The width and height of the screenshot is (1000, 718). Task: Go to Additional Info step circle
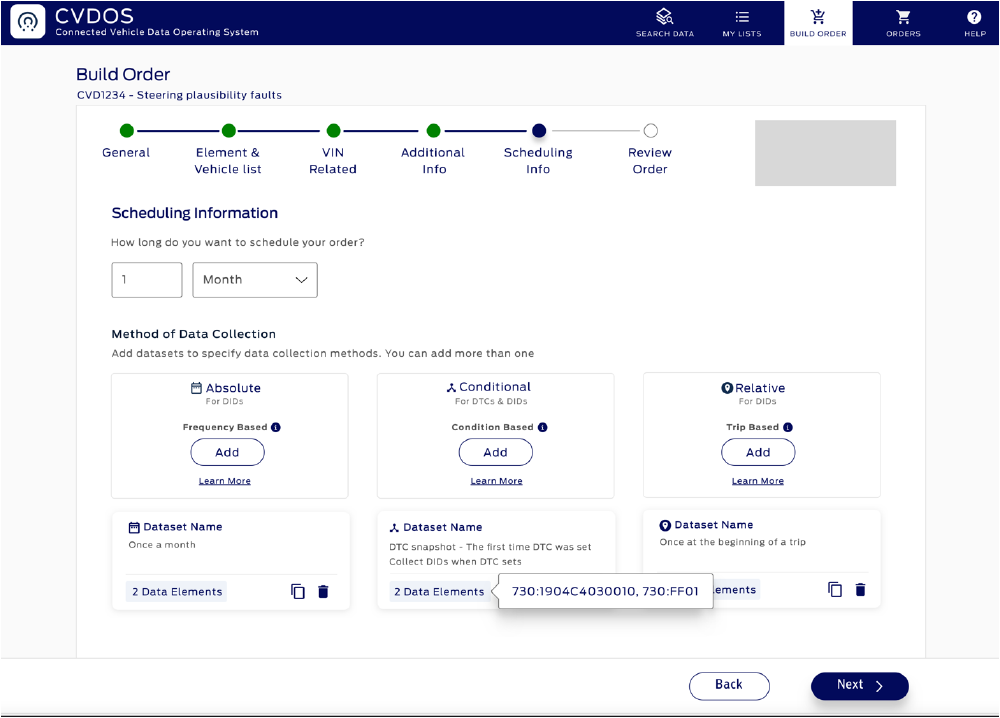click(x=434, y=131)
